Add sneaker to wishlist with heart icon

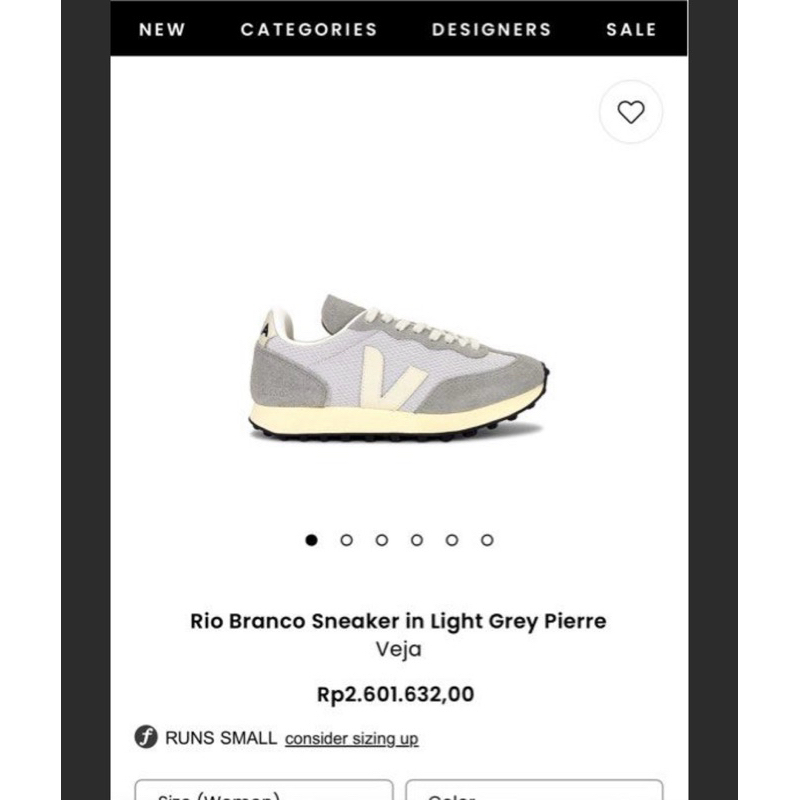pyautogui.click(x=630, y=113)
